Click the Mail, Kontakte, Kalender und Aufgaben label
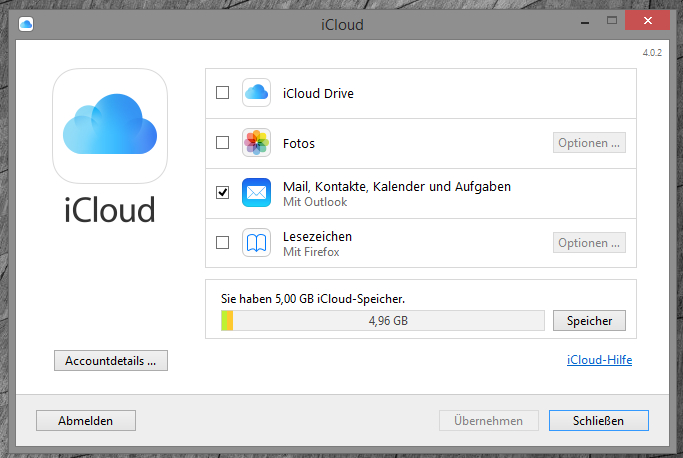Screen dimensions: 683x458 coord(397,187)
